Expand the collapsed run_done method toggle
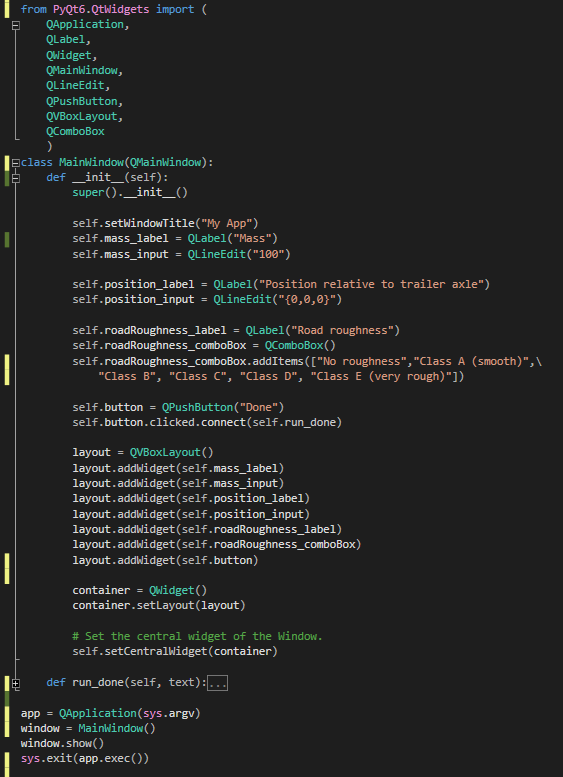This screenshot has height=777, width=563. tap(16, 683)
